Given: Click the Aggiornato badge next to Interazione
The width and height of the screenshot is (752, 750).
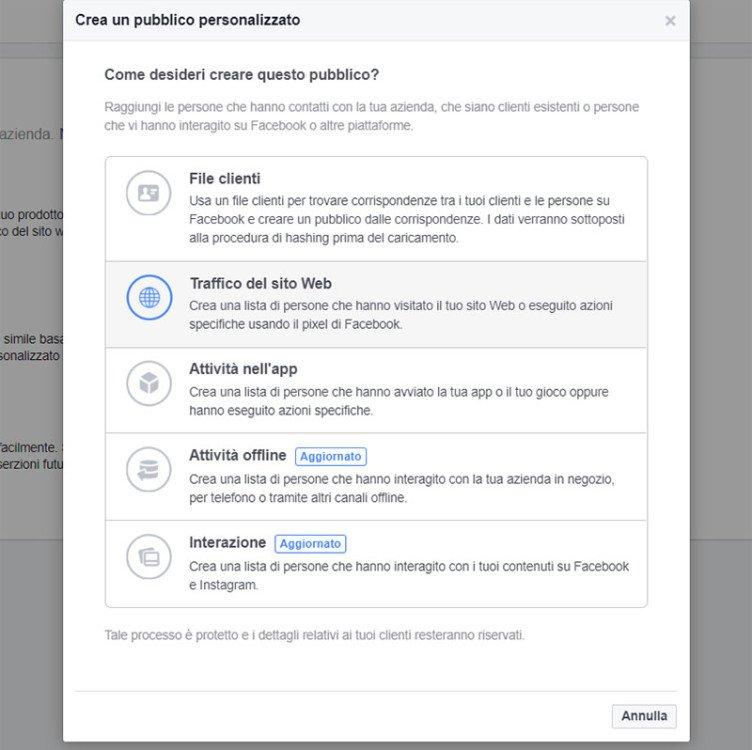Looking at the screenshot, I should (310, 543).
